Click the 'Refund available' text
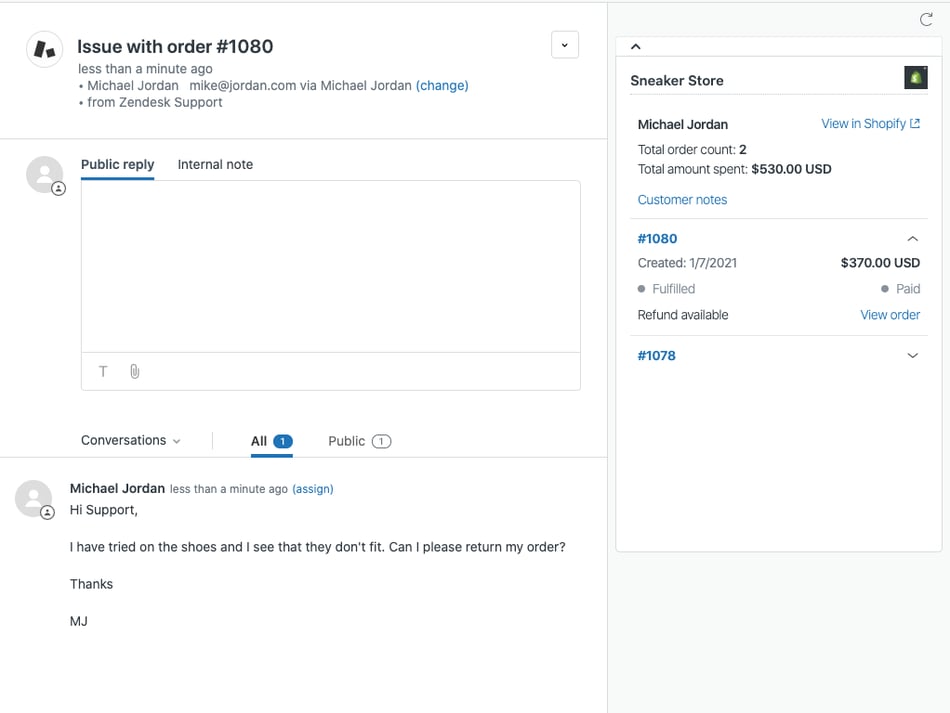 [x=683, y=315]
